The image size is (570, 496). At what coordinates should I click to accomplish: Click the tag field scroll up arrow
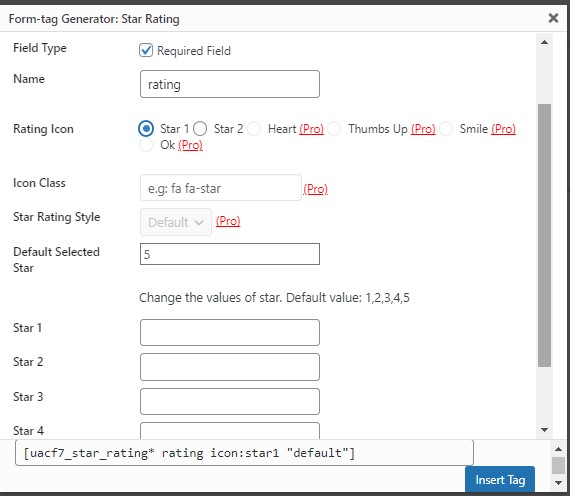(x=558, y=449)
